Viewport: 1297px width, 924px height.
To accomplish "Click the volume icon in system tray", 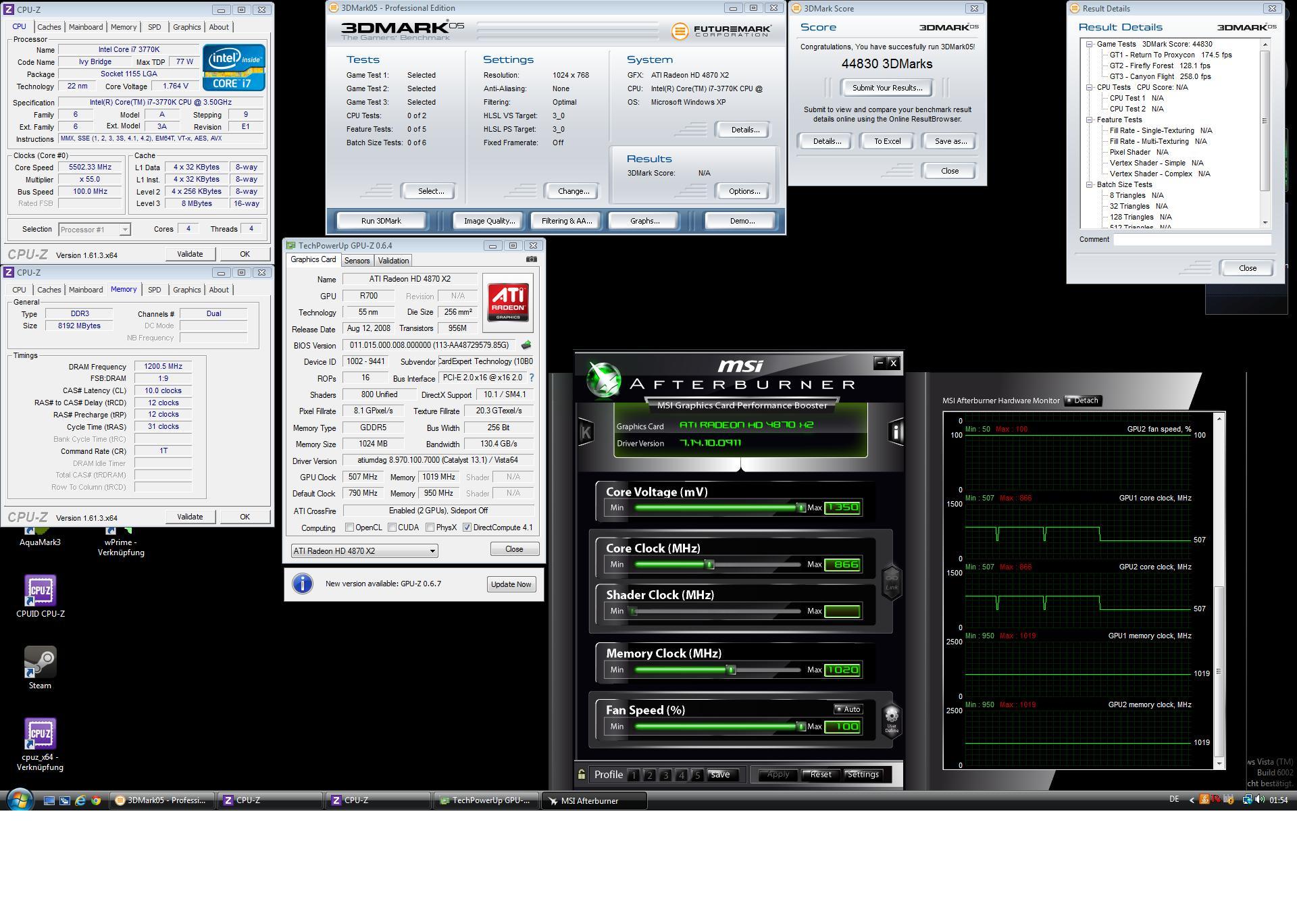I will [1259, 800].
